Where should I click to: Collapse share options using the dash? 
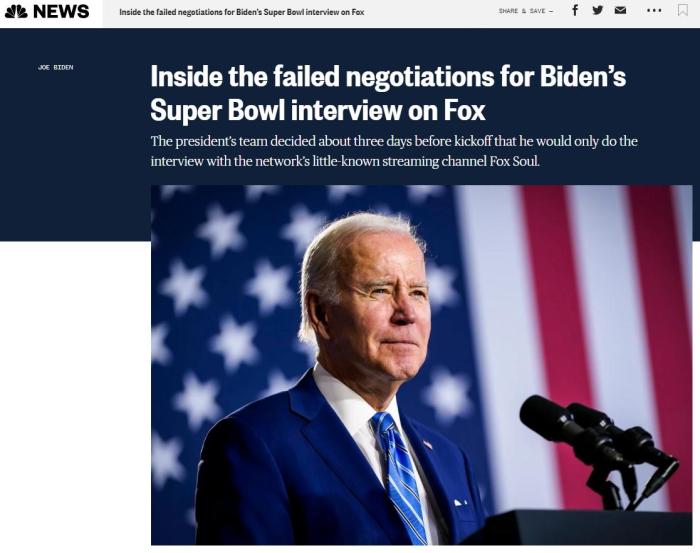pos(551,11)
